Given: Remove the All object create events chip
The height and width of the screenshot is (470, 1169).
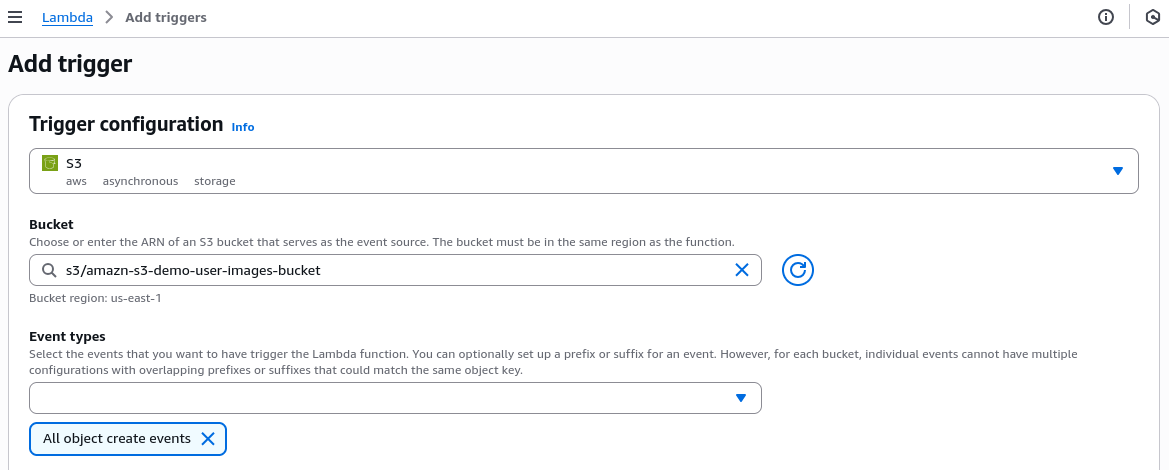Looking at the screenshot, I should (208, 439).
